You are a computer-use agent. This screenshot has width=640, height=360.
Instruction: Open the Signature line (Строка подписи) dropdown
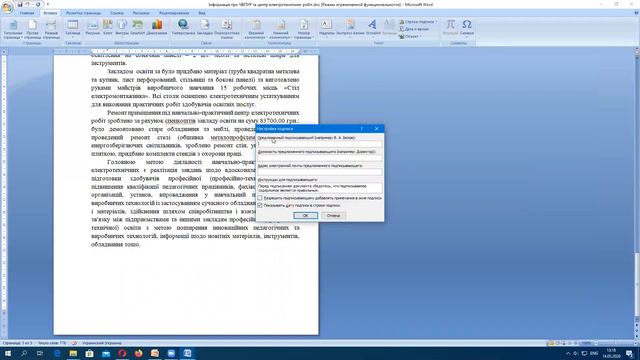click(x=418, y=22)
